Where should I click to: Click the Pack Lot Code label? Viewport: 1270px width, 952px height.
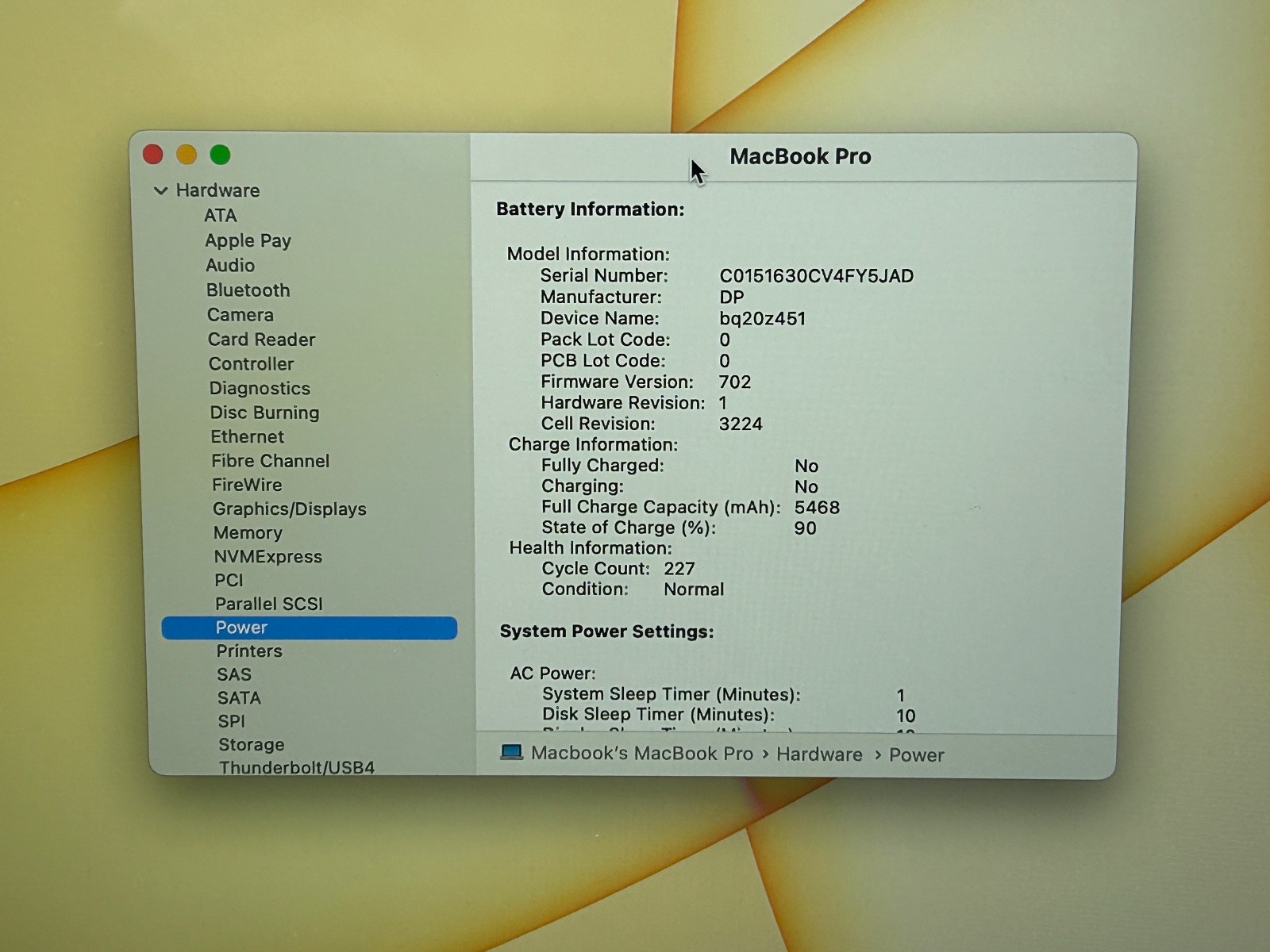(606, 340)
